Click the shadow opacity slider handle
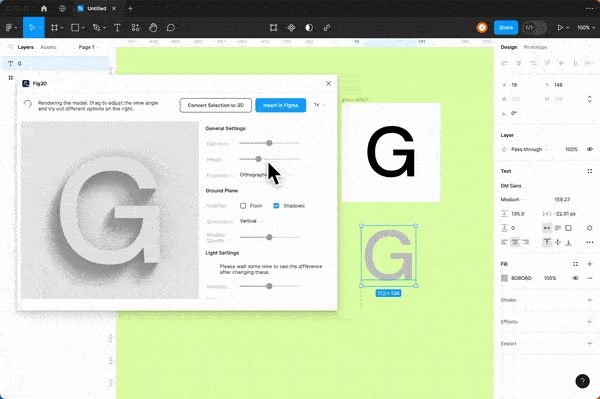600x399 pixels. point(269,237)
